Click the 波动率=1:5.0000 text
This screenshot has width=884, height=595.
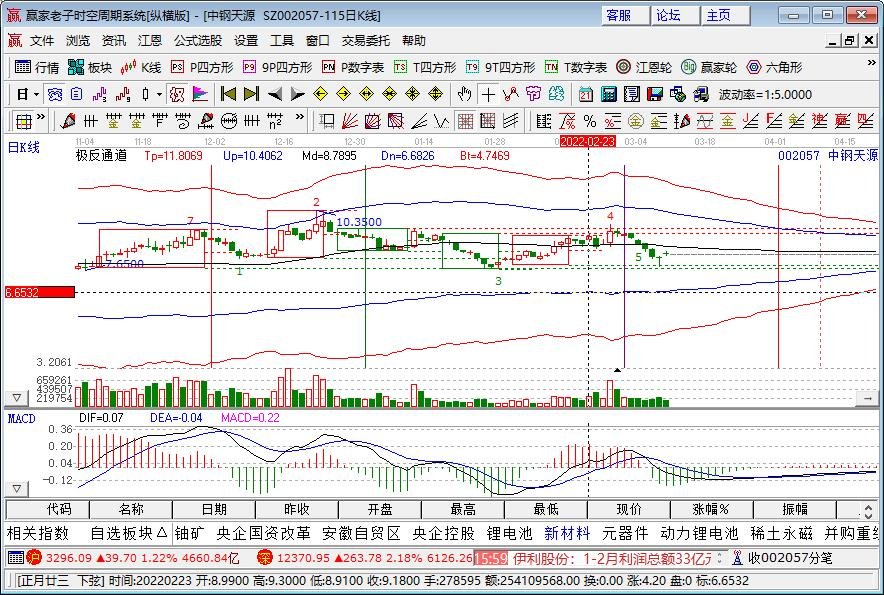coord(765,94)
